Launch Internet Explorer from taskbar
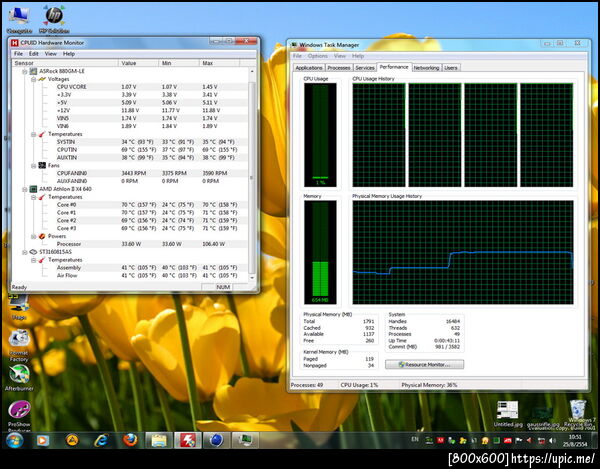 tap(101, 441)
